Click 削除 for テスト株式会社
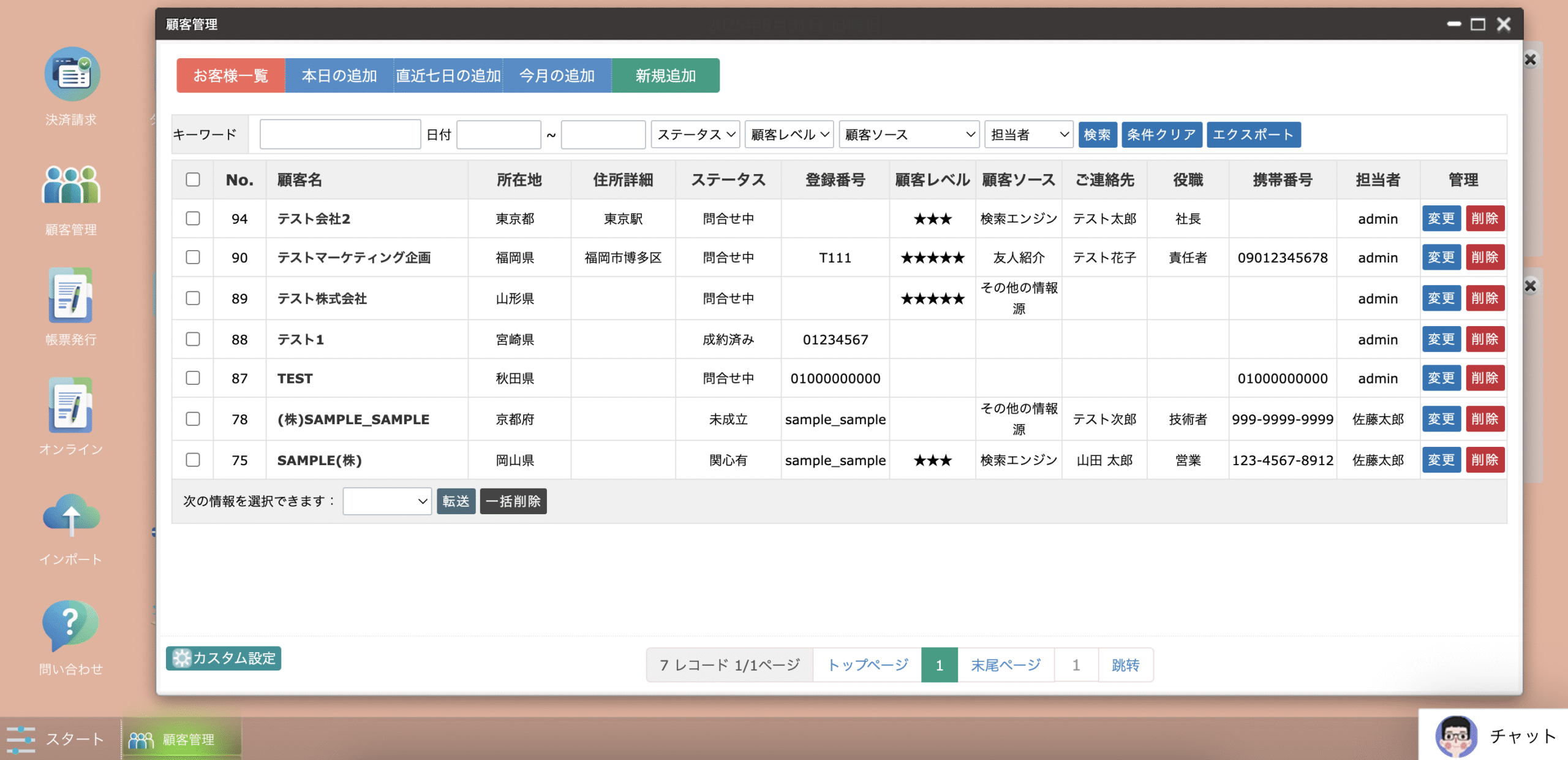Screen dimensions: 1568x760 click(x=1485, y=298)
